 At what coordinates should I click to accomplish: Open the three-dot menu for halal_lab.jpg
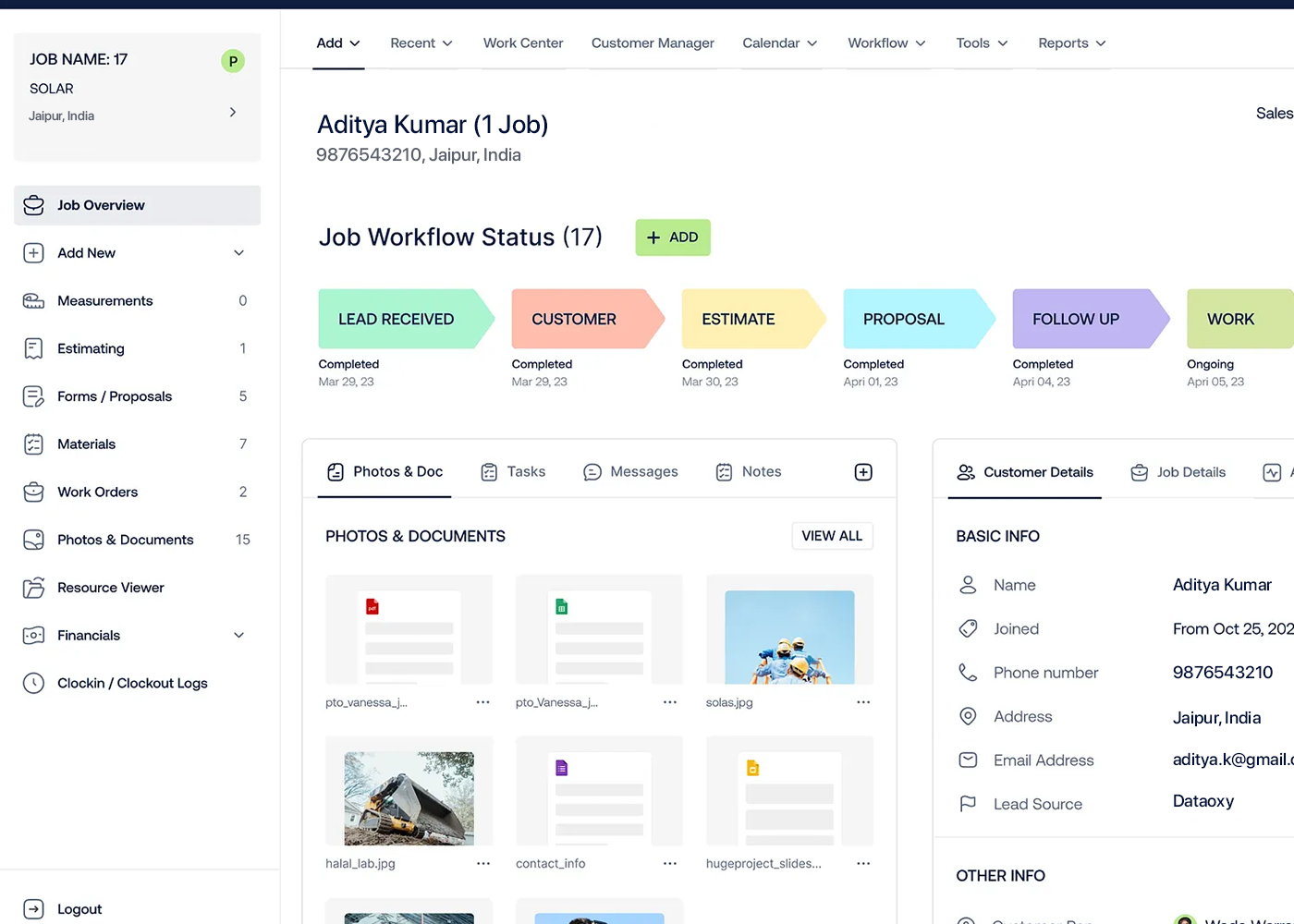pyautogui.click(x=482, y=863)
